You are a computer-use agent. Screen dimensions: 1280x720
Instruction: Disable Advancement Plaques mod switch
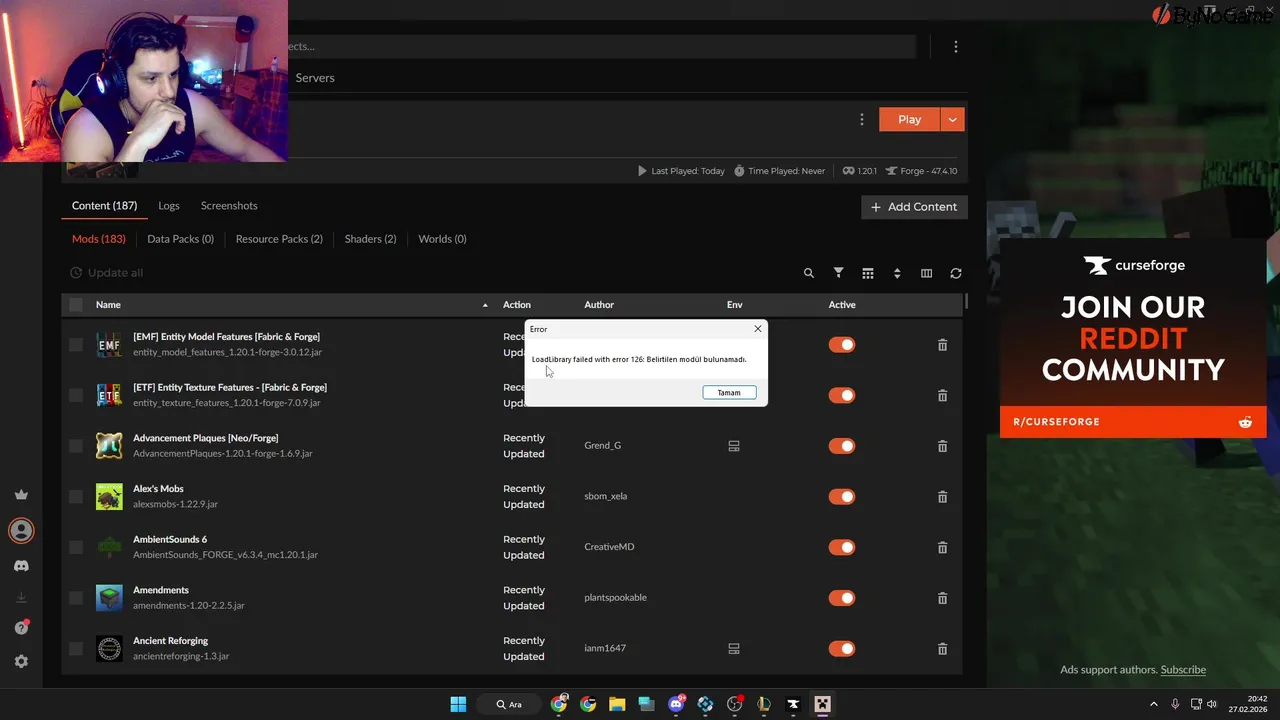[842, 446]
